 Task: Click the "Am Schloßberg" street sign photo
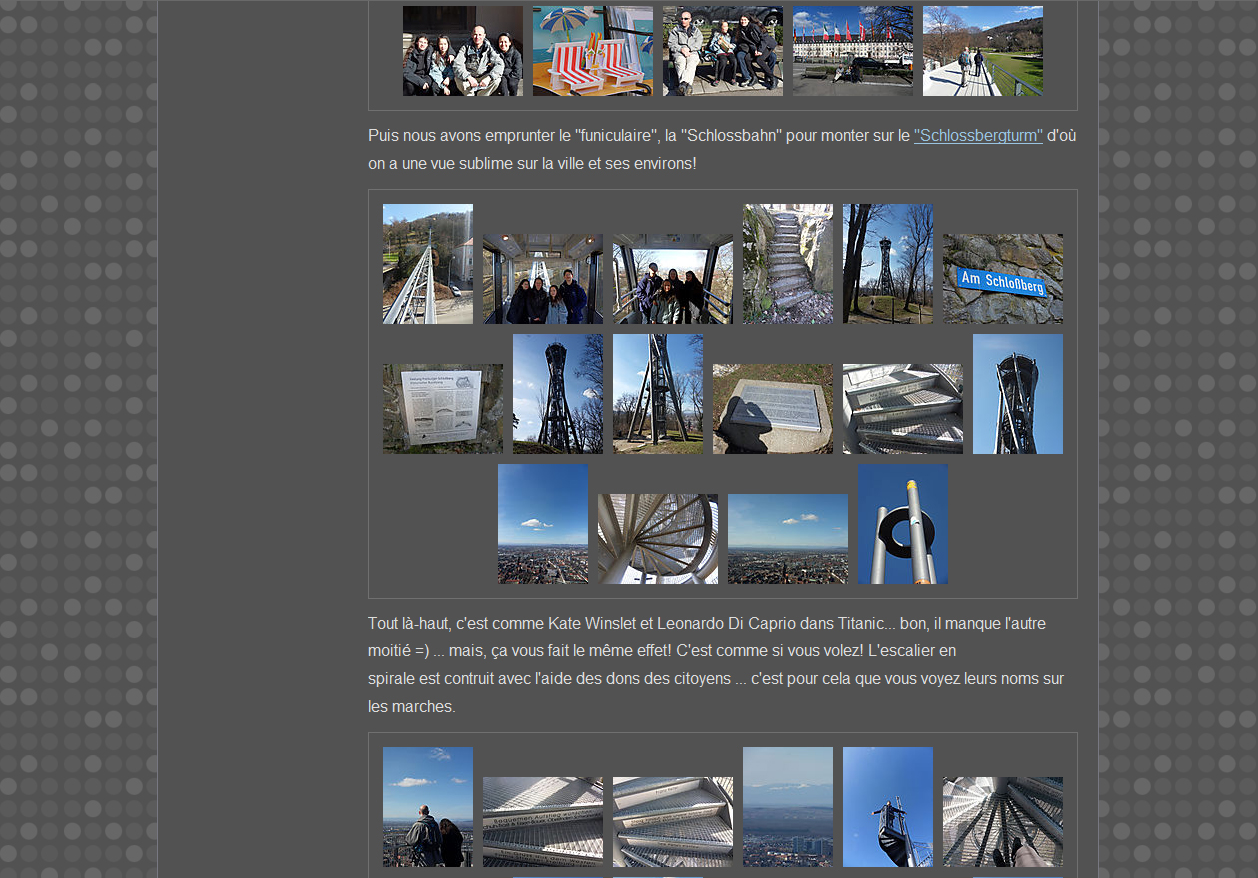(1002, 279)
